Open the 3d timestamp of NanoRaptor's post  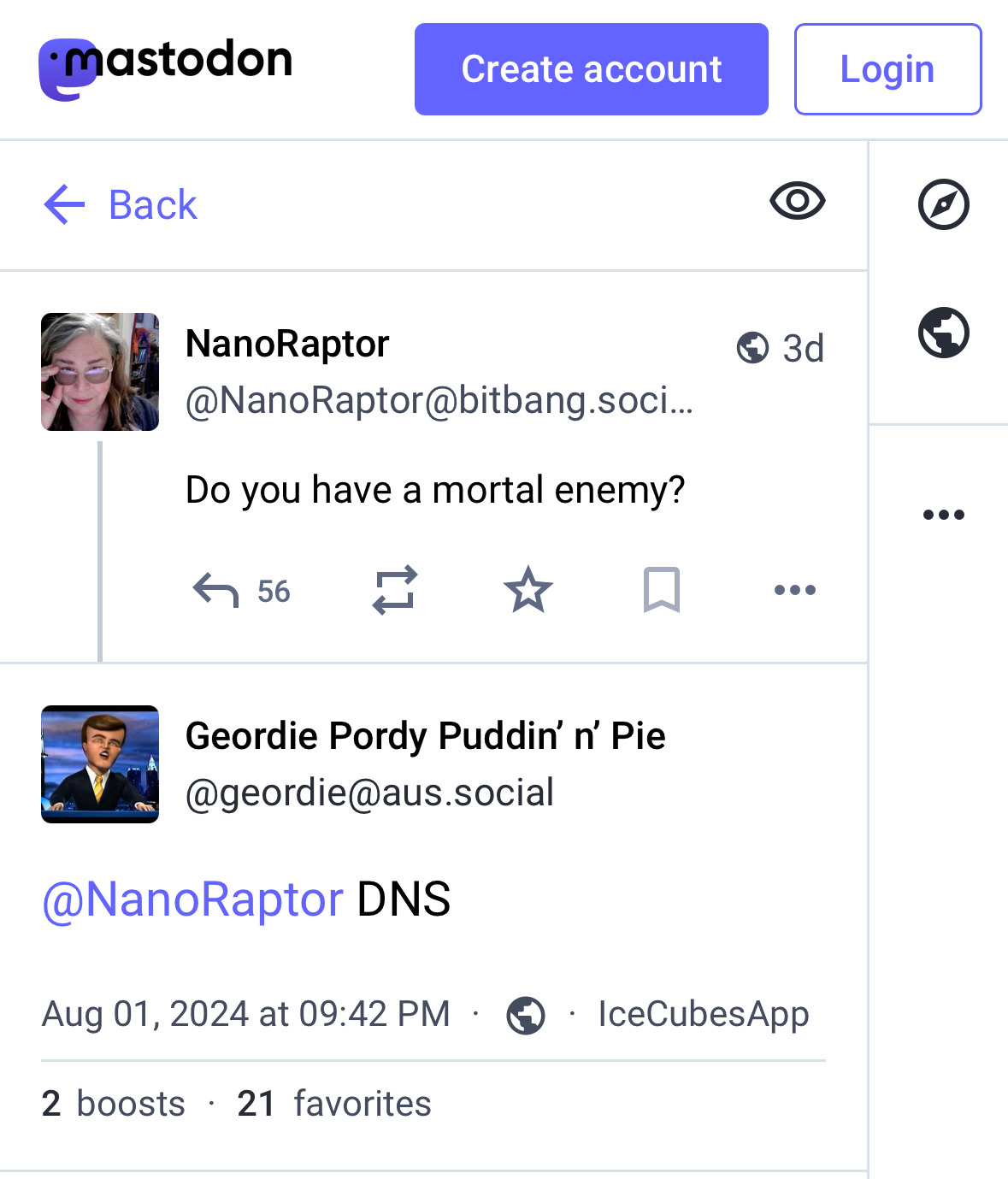coord(803,349)
